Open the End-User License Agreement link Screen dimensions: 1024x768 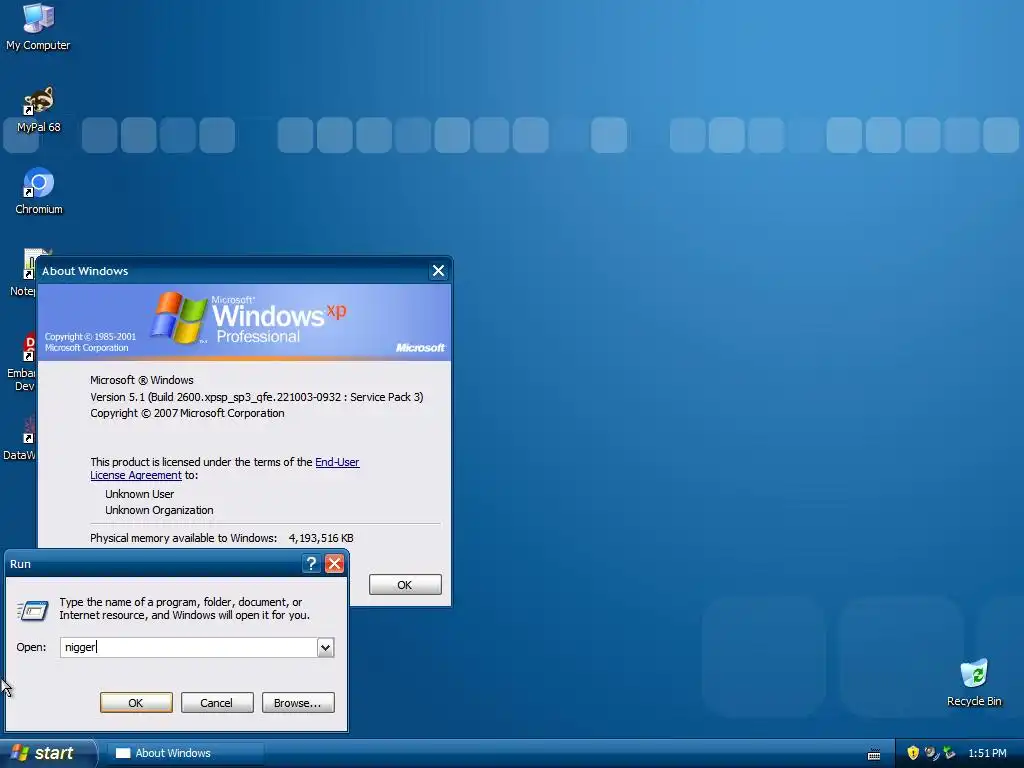pos(337,462)
